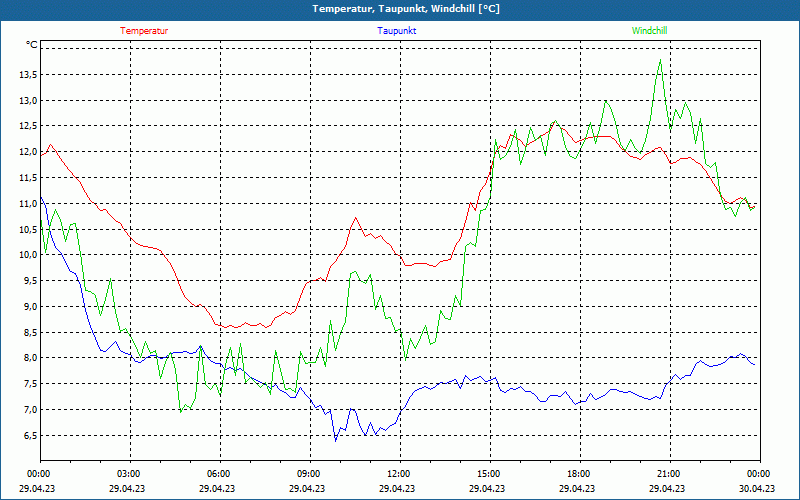Click the '06:00' time label on the x-axis

[x=217, y=474]
